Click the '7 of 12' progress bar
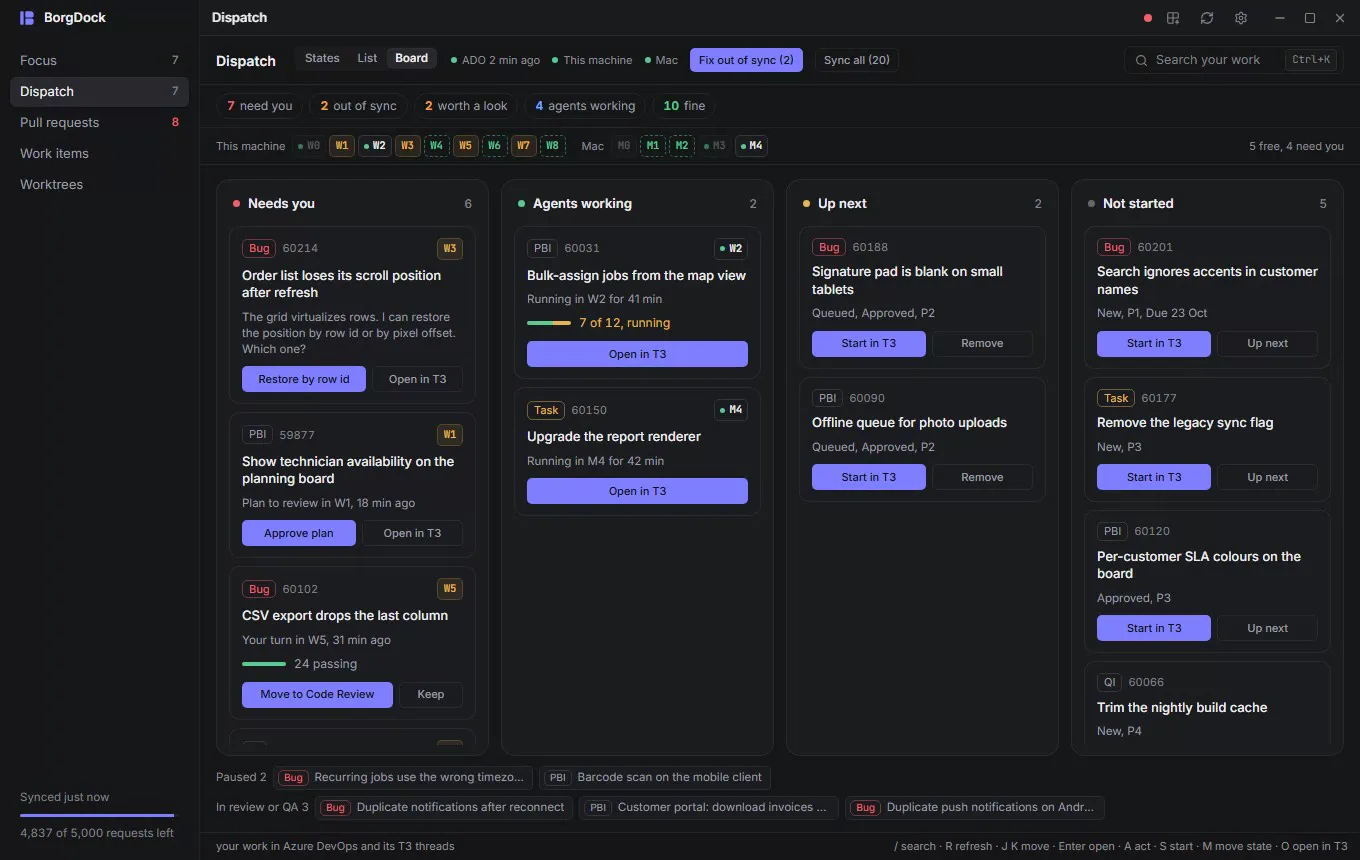 click(549, 323)
